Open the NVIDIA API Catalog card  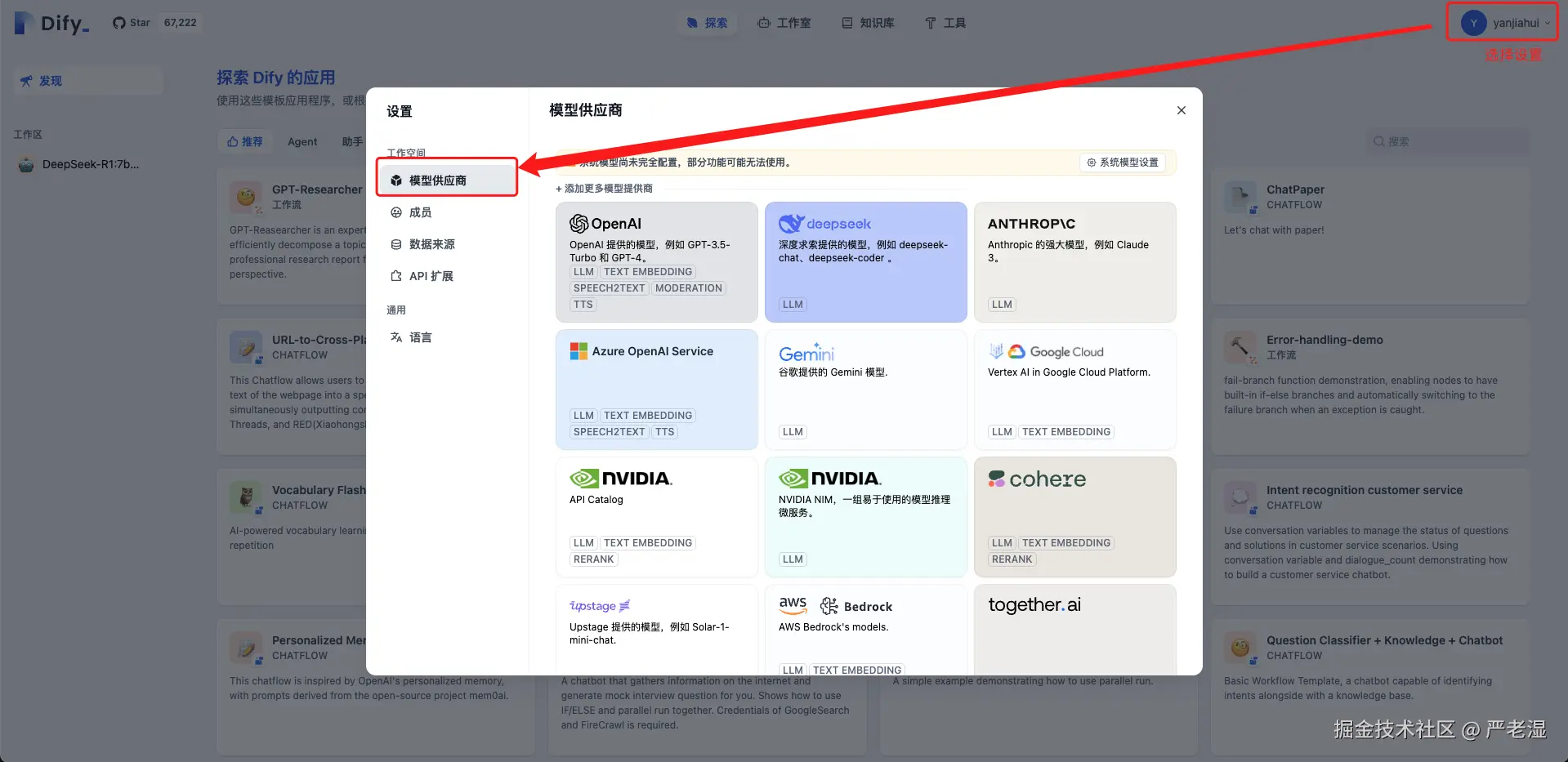[x=656, y=517]
